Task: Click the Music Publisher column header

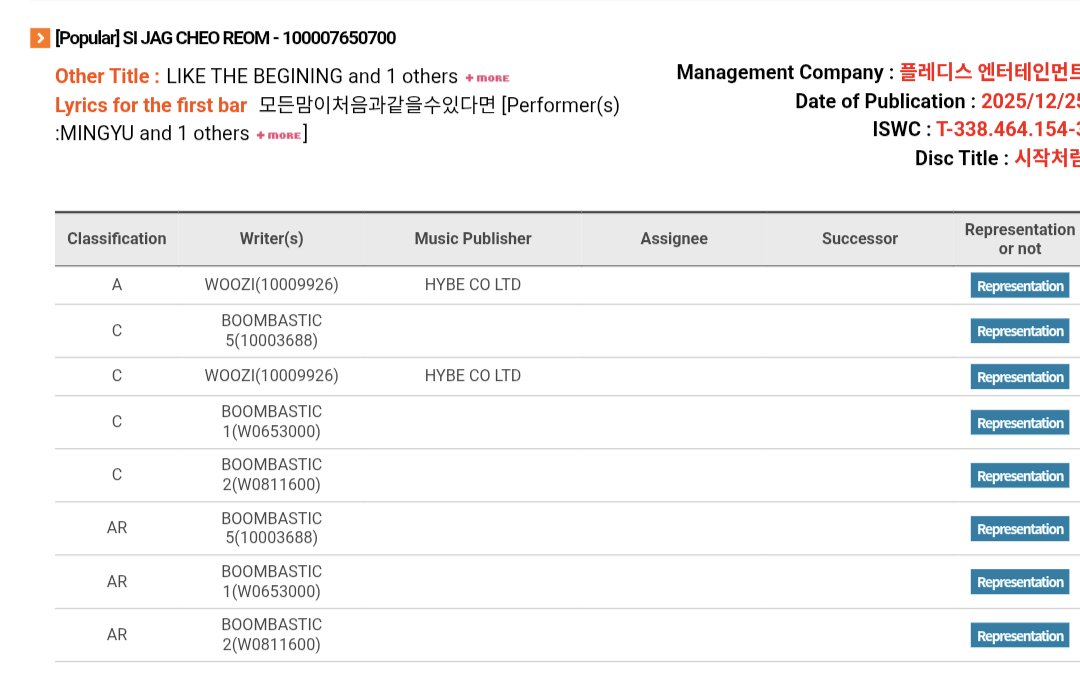Action: (472, 239)
